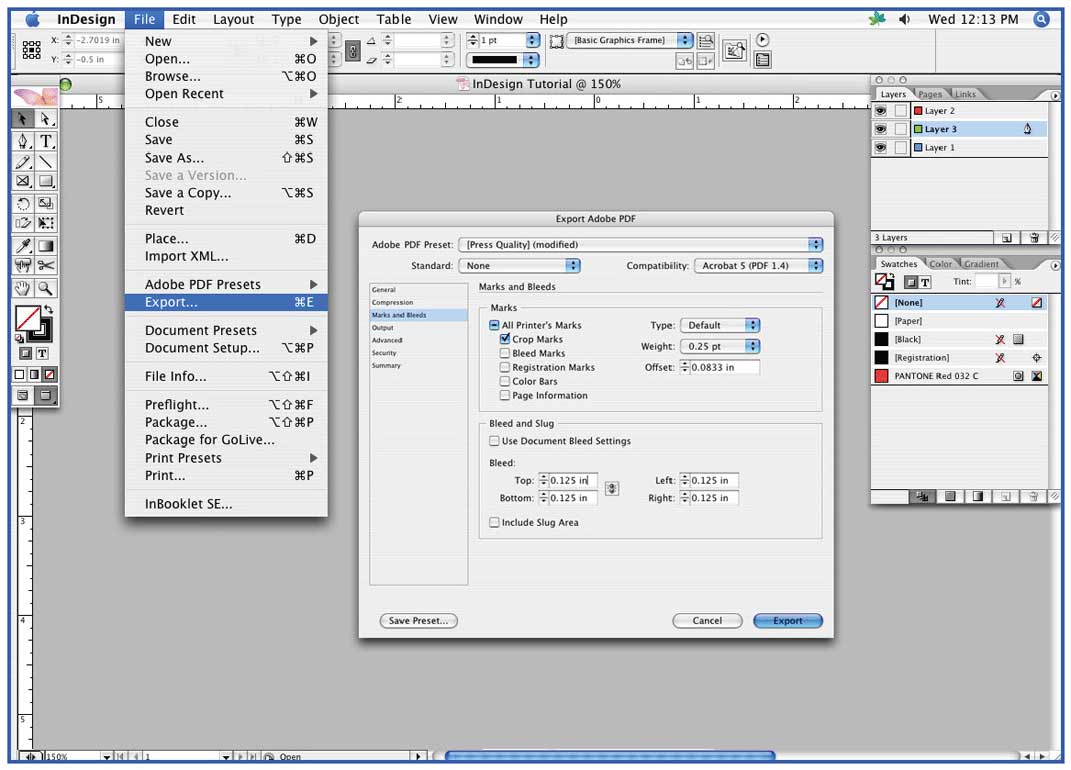Select the Eyedropper tool
Image resolution: width=1071 pixels, height=770 pixels.
click(x=23, y=246)
